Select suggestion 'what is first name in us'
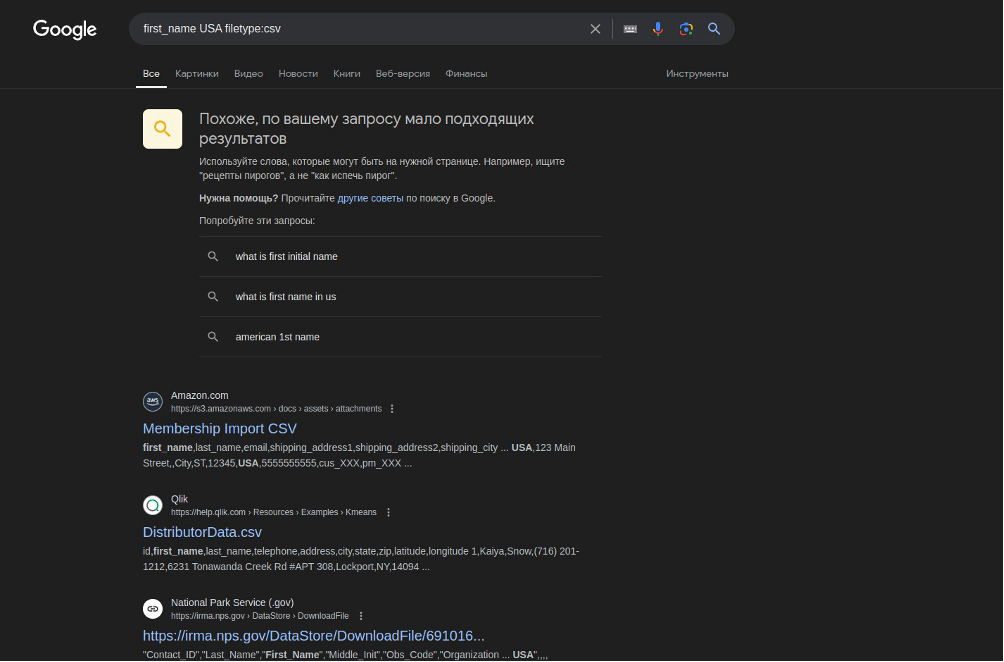The height and width of the screenshot is (662, 1004). 286,297
